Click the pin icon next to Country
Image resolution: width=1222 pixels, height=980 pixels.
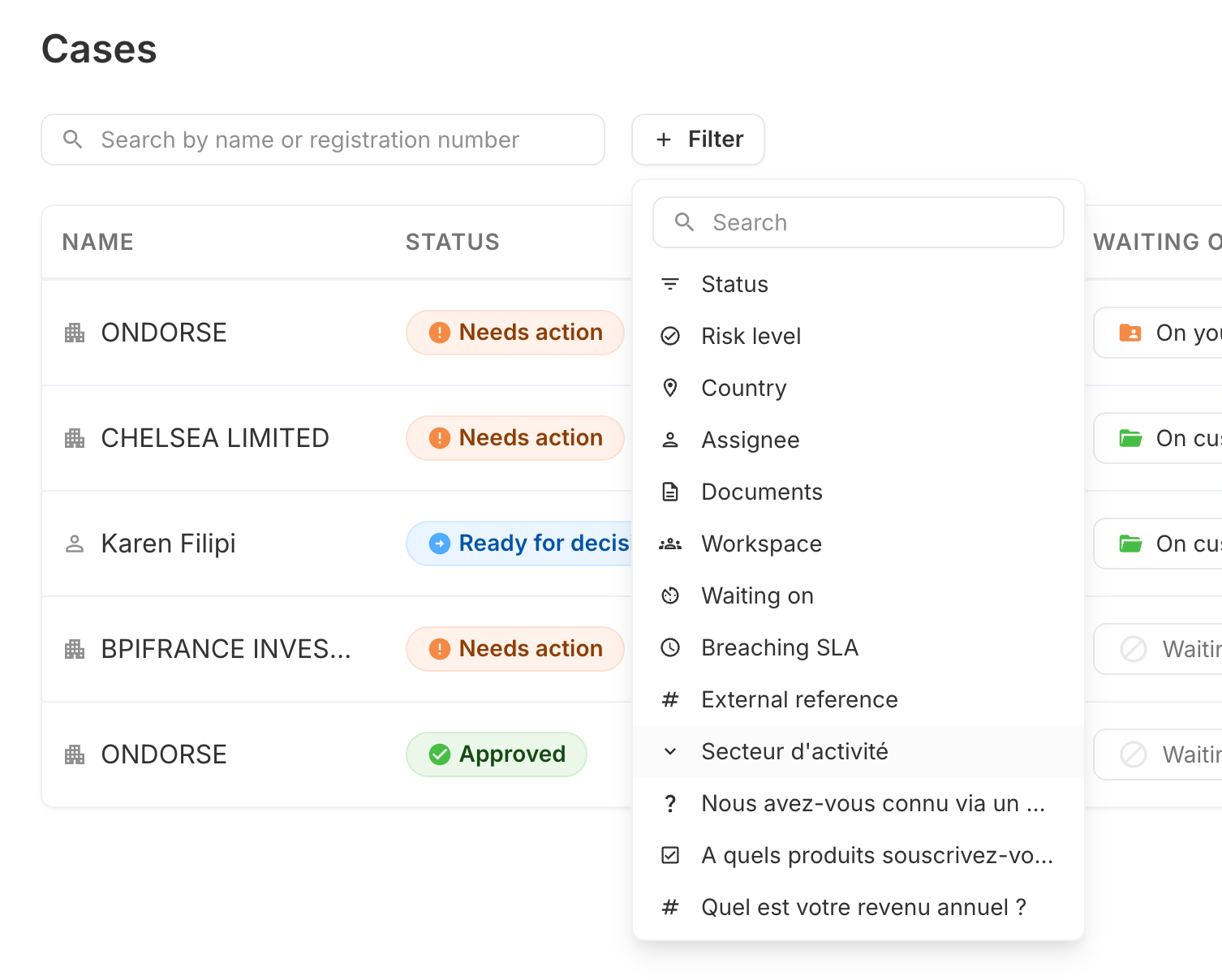pos(670,388)
